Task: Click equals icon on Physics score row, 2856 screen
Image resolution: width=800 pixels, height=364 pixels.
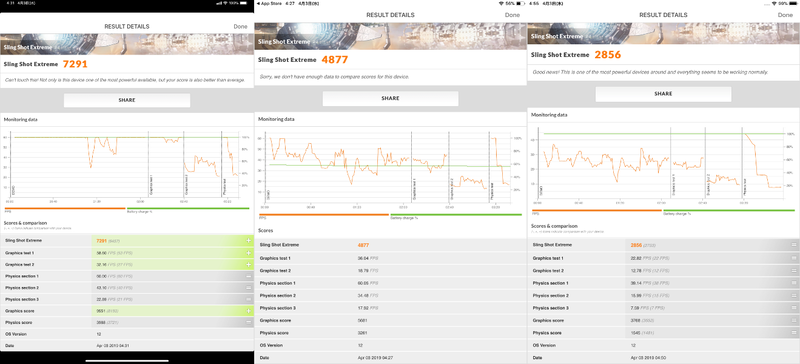Action: coord(794,332)
